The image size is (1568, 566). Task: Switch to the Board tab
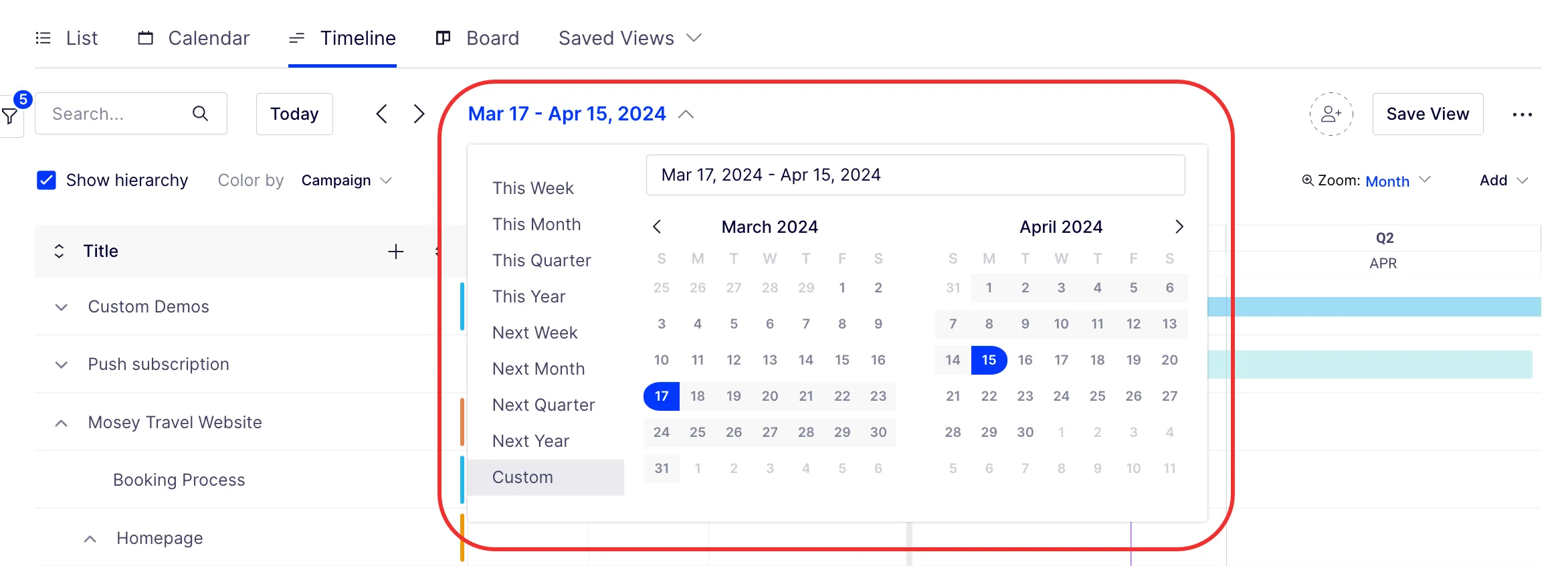(x=477, y=38)
